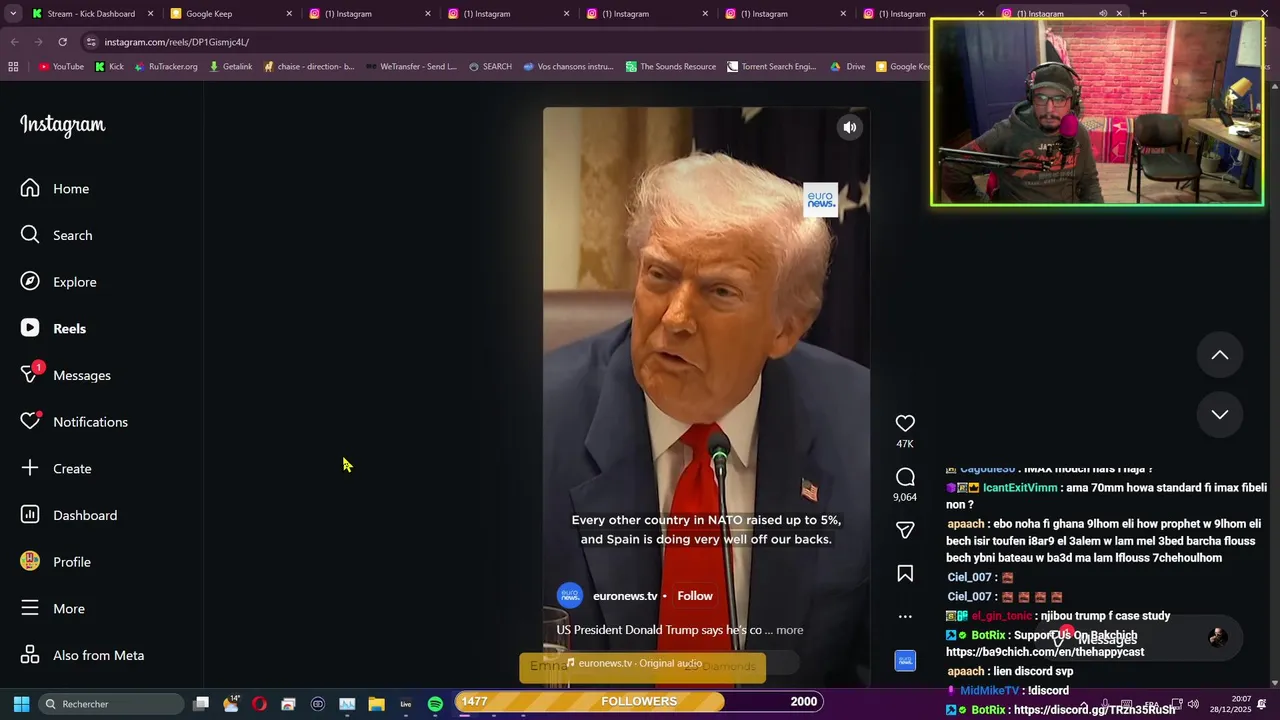Viewport: 1280px width, 720px height.
Task: Open Spotify from the taskbar
Action: [x=435, y=704]
